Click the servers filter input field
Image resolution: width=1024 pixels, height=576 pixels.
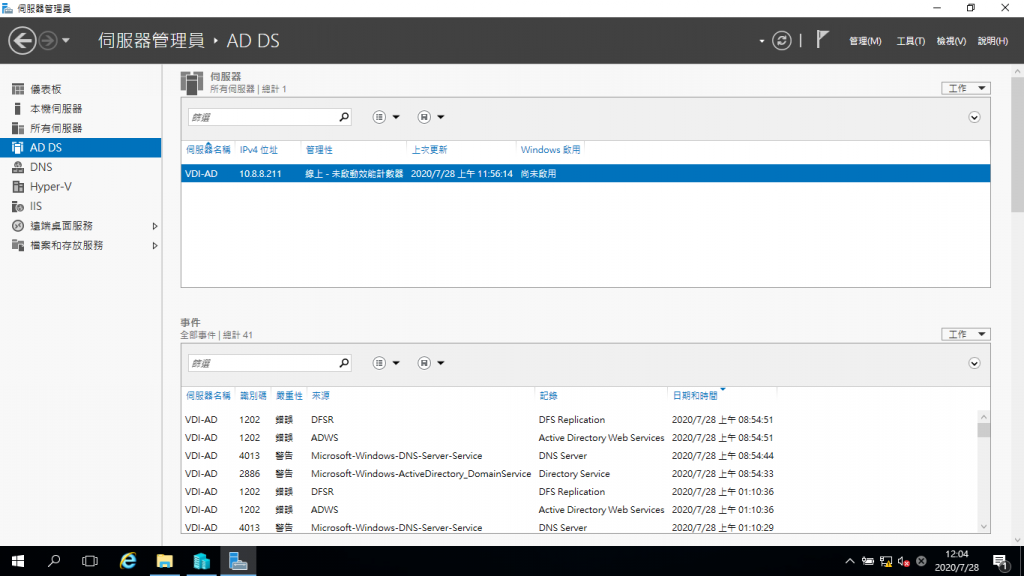[263, 117]
